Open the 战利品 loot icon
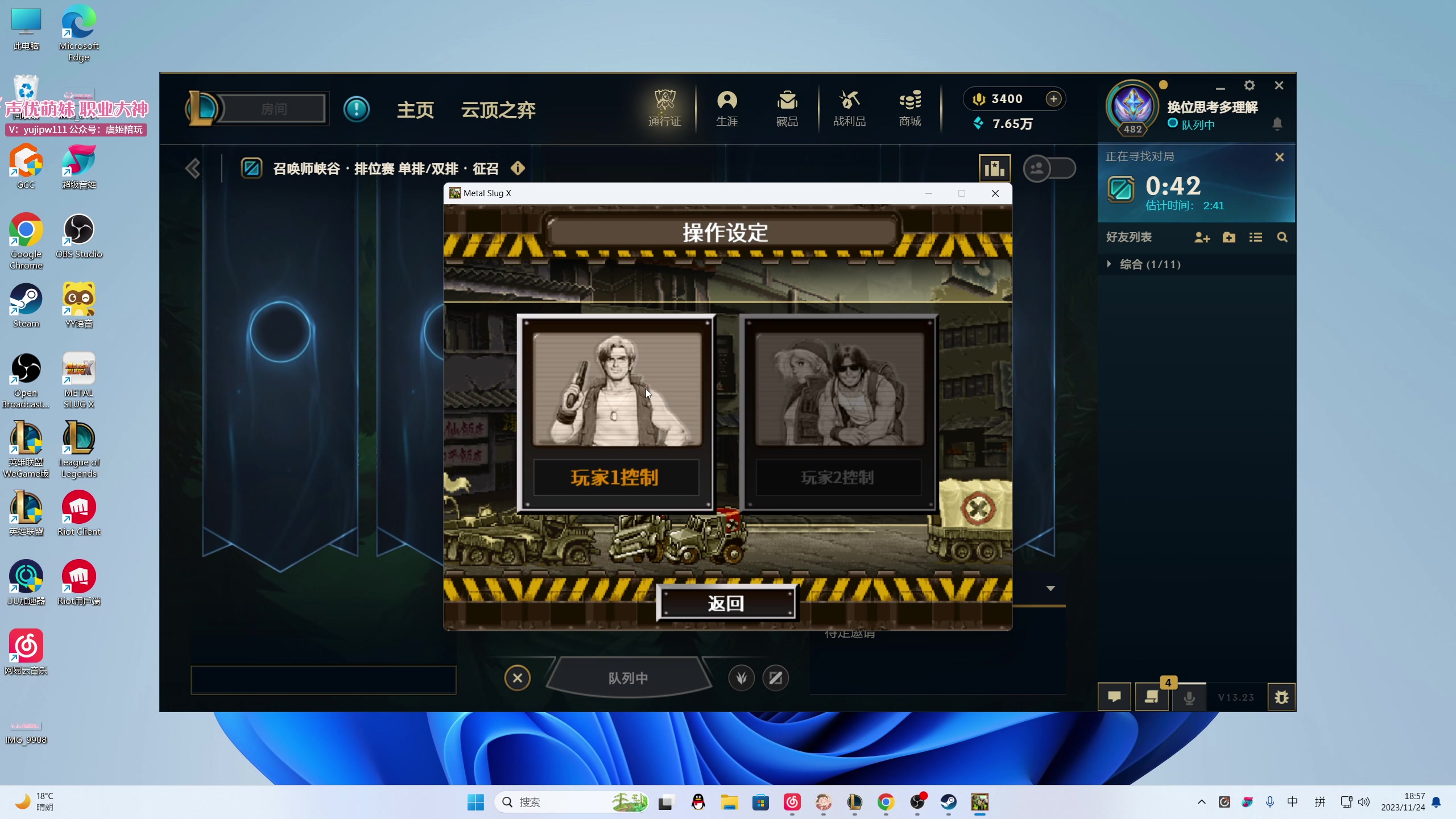The height and width of the screenshot is (819, 1456). tap(850, 108)
